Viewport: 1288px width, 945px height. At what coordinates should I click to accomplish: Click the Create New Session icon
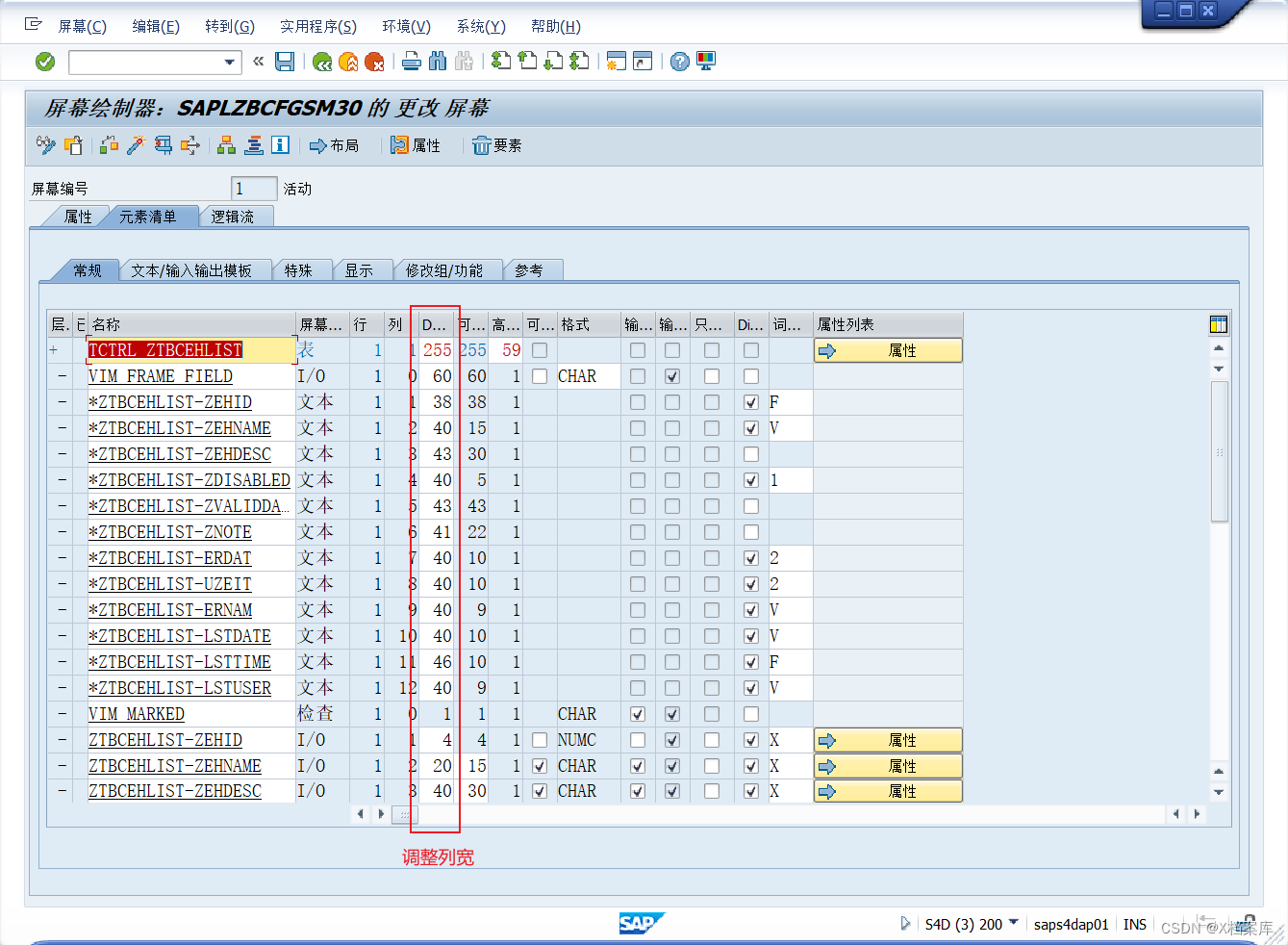point(617,62)
